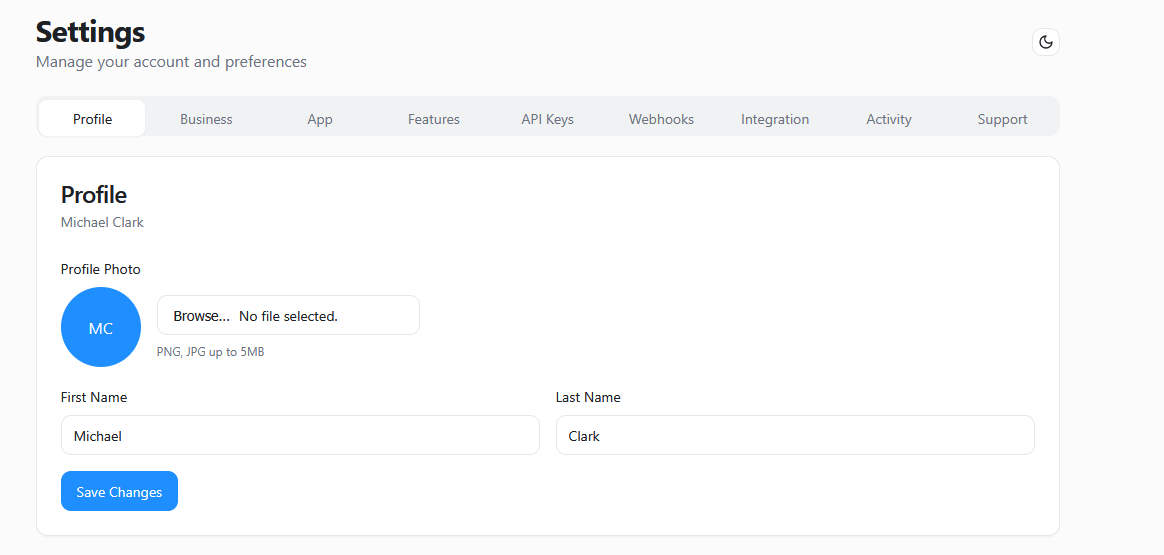1164x555 pixels.
Task: Click the 'First Name' label
Action: [94, 397]
